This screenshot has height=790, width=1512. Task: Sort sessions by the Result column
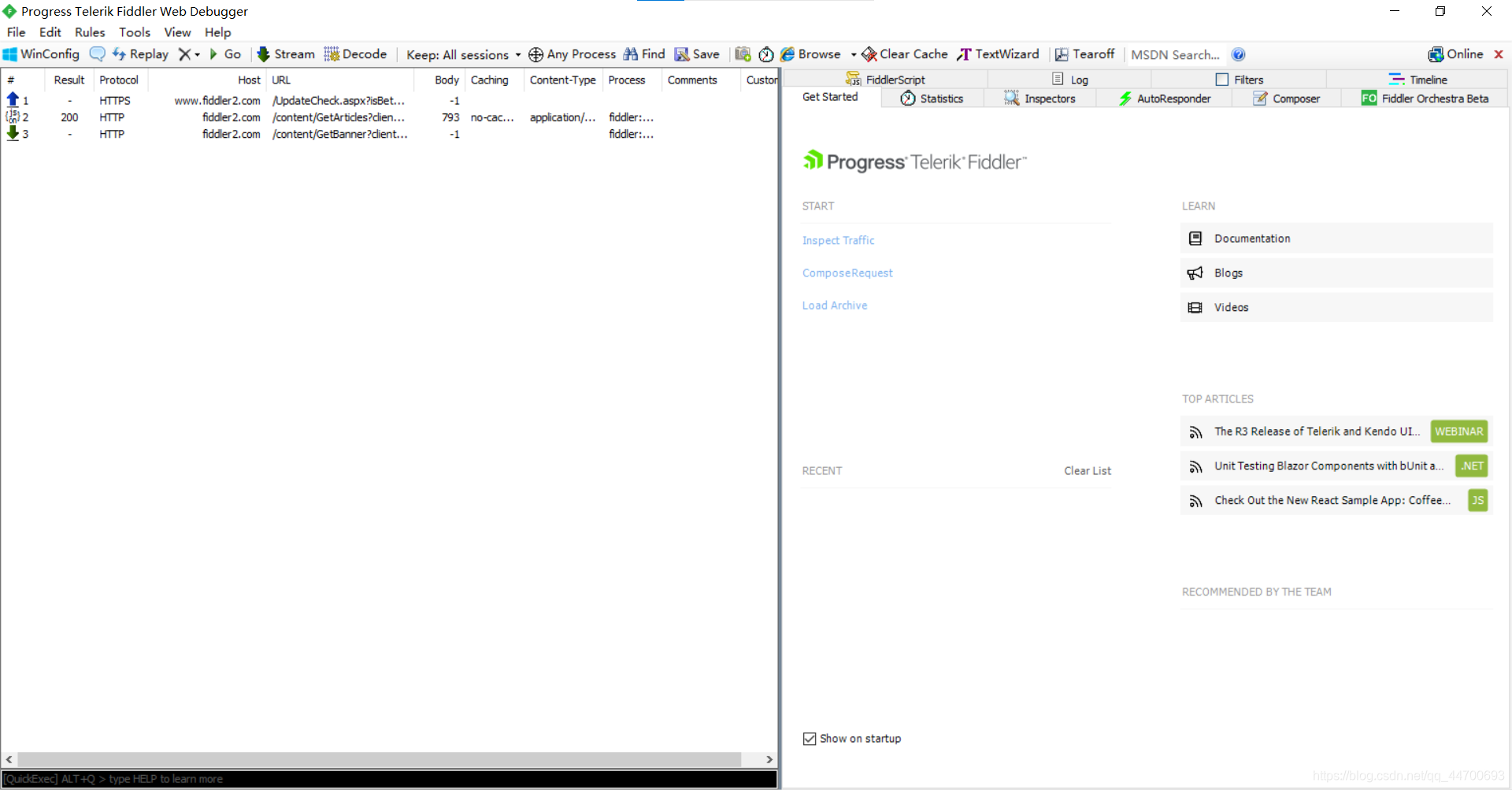[69, 80]
